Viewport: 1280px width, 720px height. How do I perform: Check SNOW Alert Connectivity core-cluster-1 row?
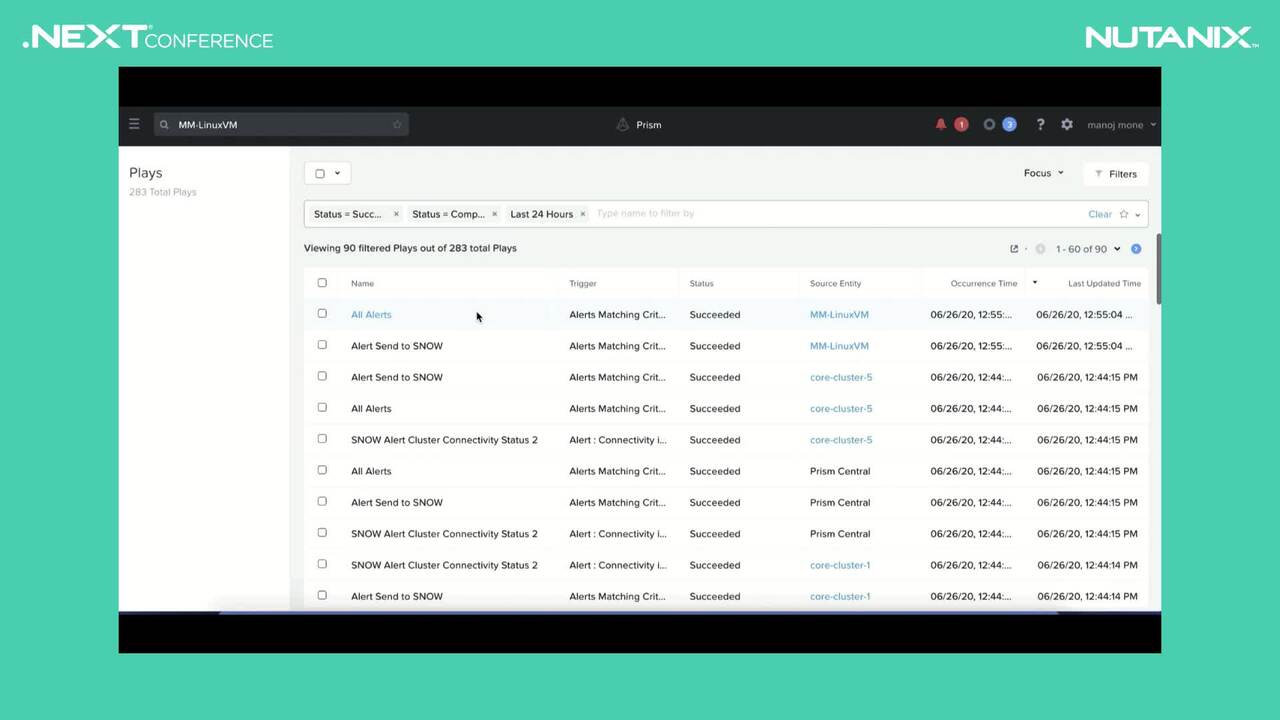(x=322, y=564)
